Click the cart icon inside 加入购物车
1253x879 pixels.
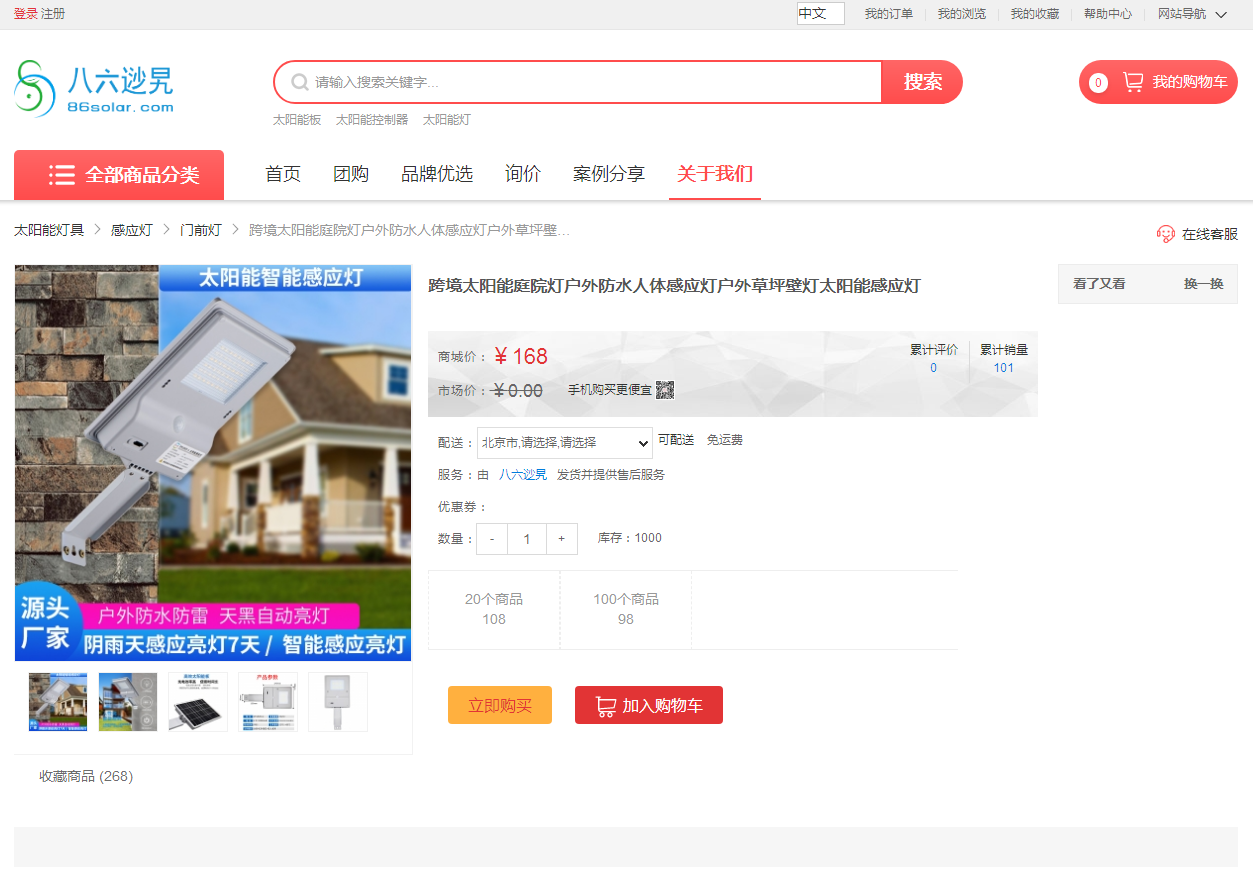(x=604, y=705)
